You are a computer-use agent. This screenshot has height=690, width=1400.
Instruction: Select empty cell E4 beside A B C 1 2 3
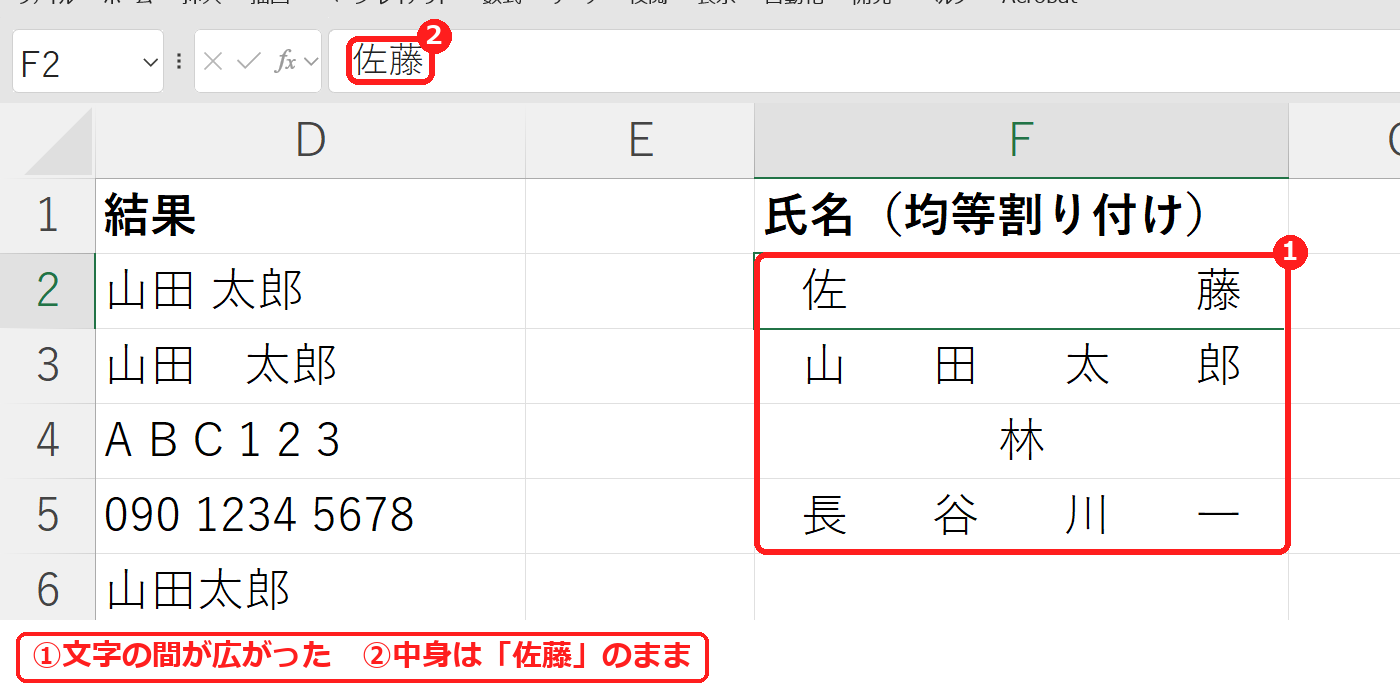pos(640,441)
